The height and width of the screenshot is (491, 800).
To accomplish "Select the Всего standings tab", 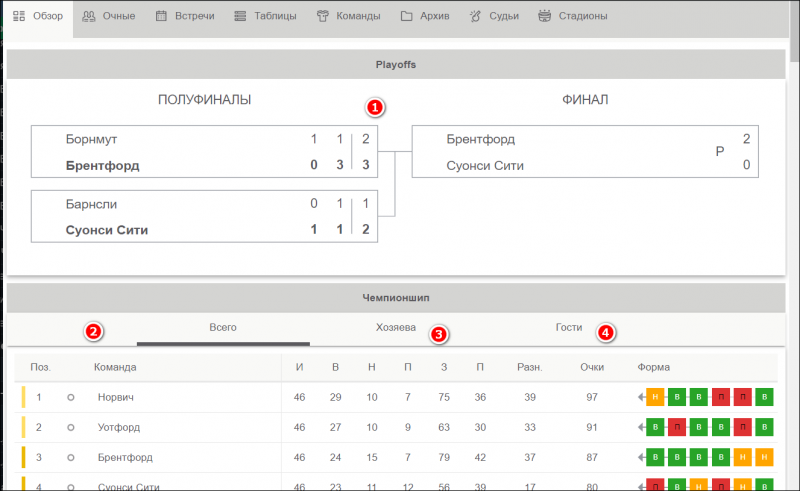I will 223,328.
